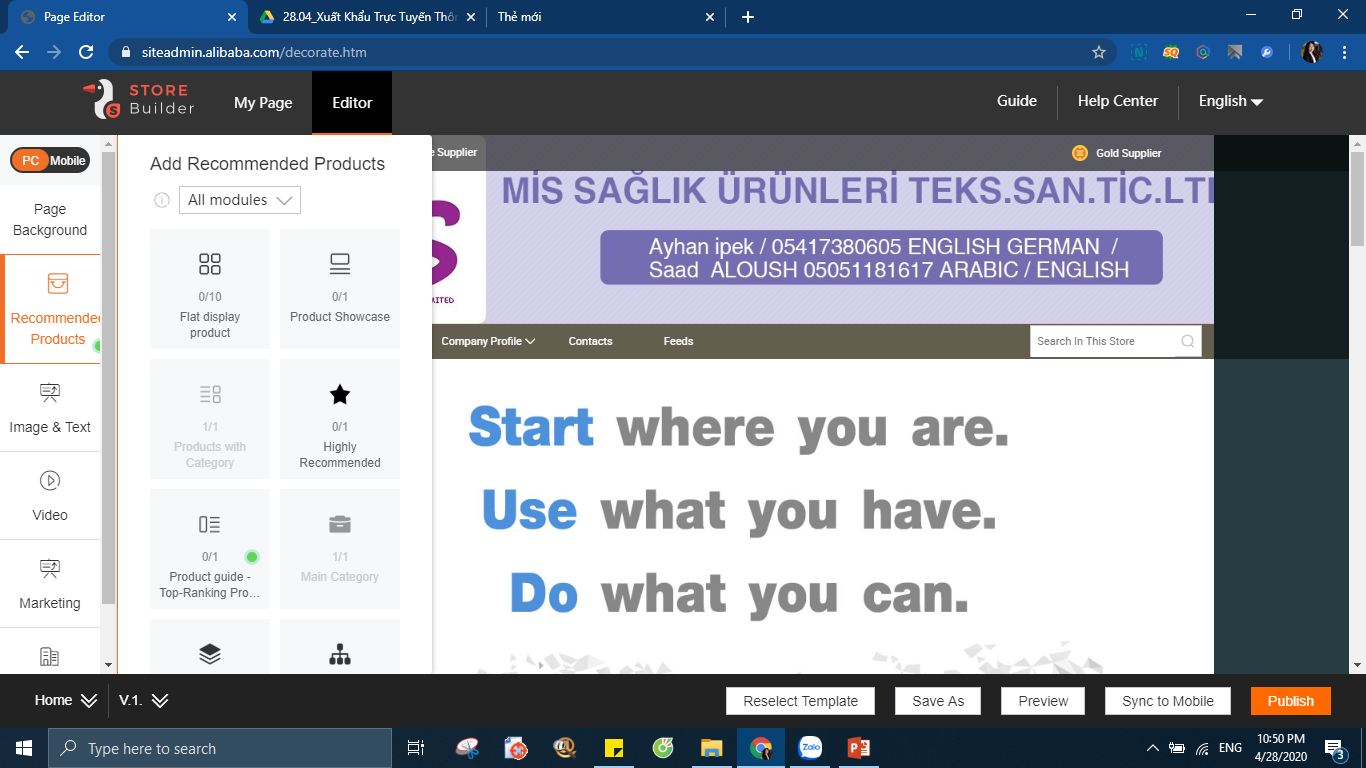Open the Video sidebar section
This screenshot has width=1366, height=768.
(50, 495)
